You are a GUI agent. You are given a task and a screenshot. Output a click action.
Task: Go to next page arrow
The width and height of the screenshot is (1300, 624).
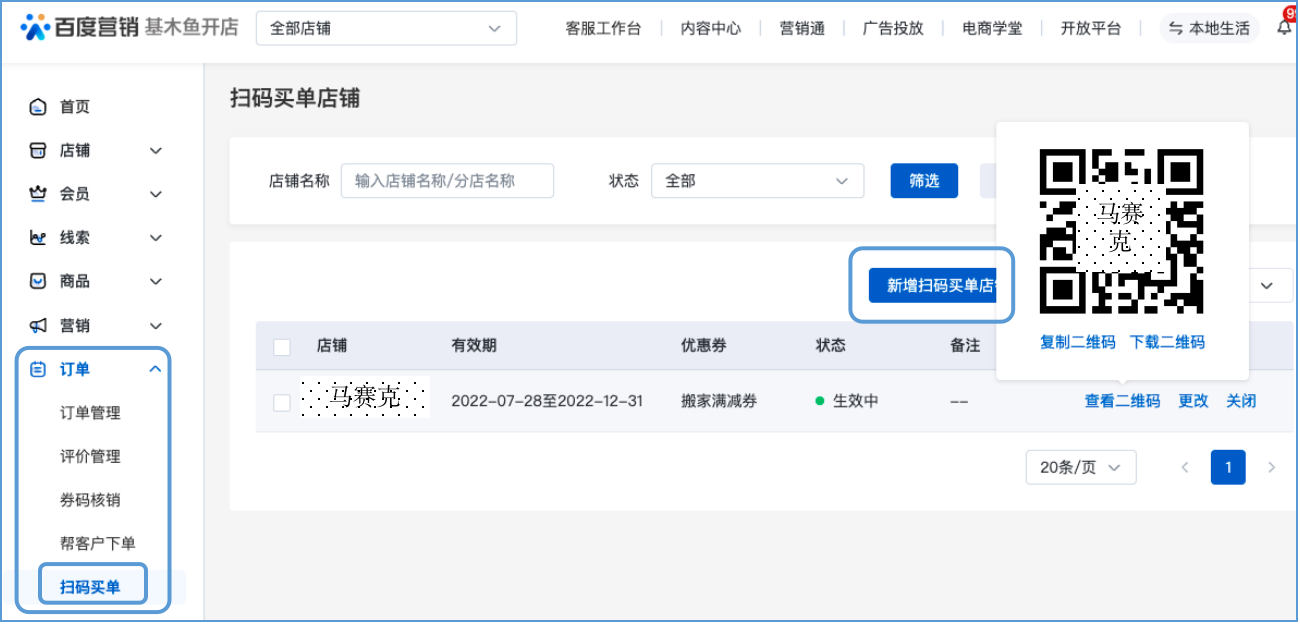pos(1272,467)
